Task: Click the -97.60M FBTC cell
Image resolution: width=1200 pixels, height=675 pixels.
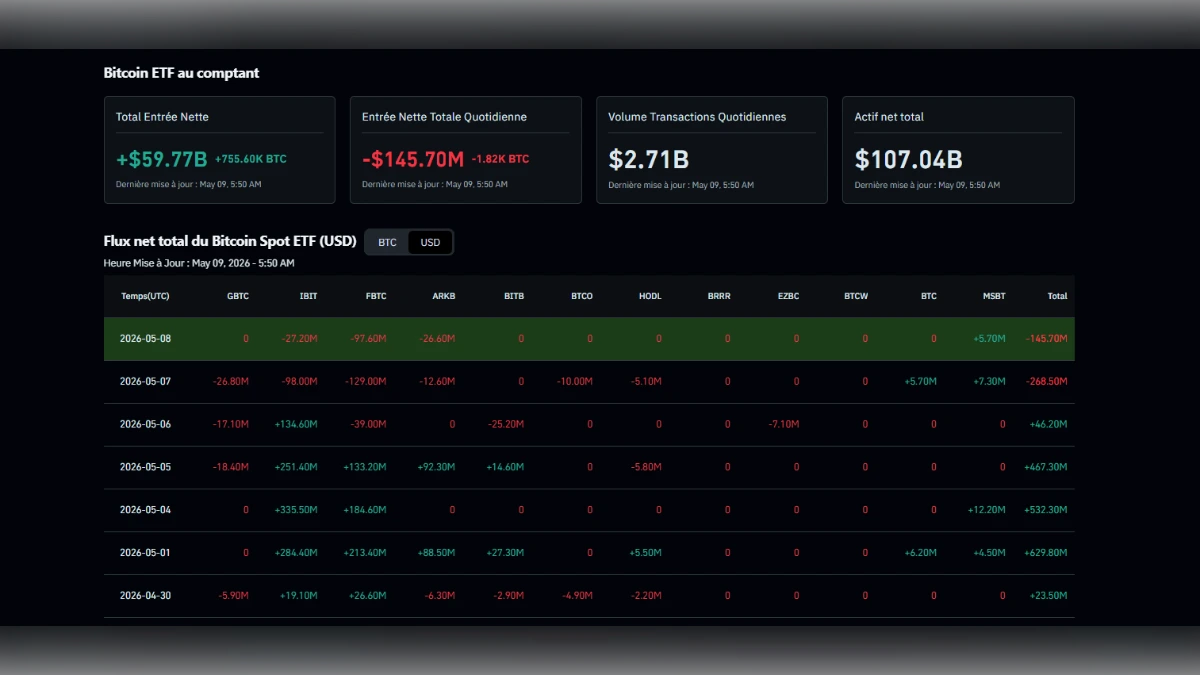Action: [369, 339]
